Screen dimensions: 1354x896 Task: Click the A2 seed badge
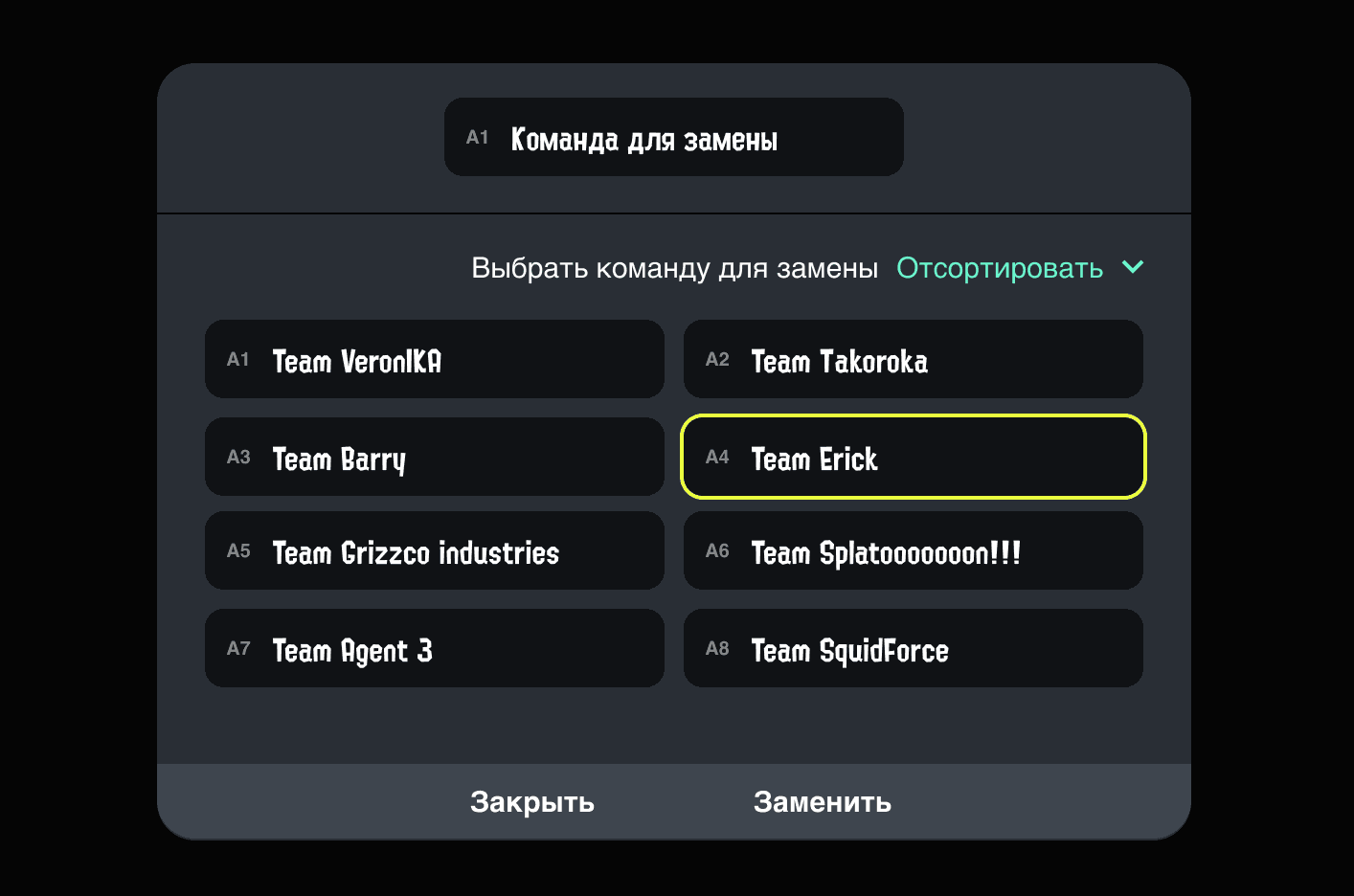(x=717, y=360)
